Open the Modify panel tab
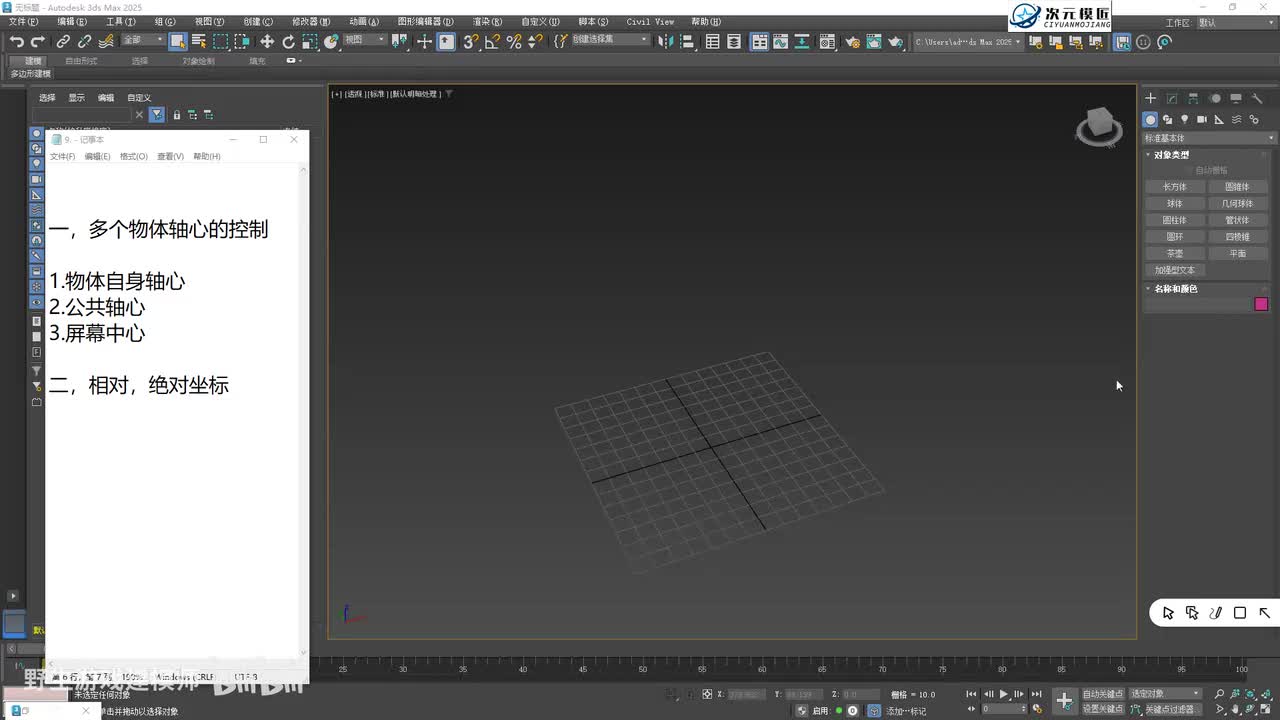Viewport: 1280px width, 720px height. 1172,98
